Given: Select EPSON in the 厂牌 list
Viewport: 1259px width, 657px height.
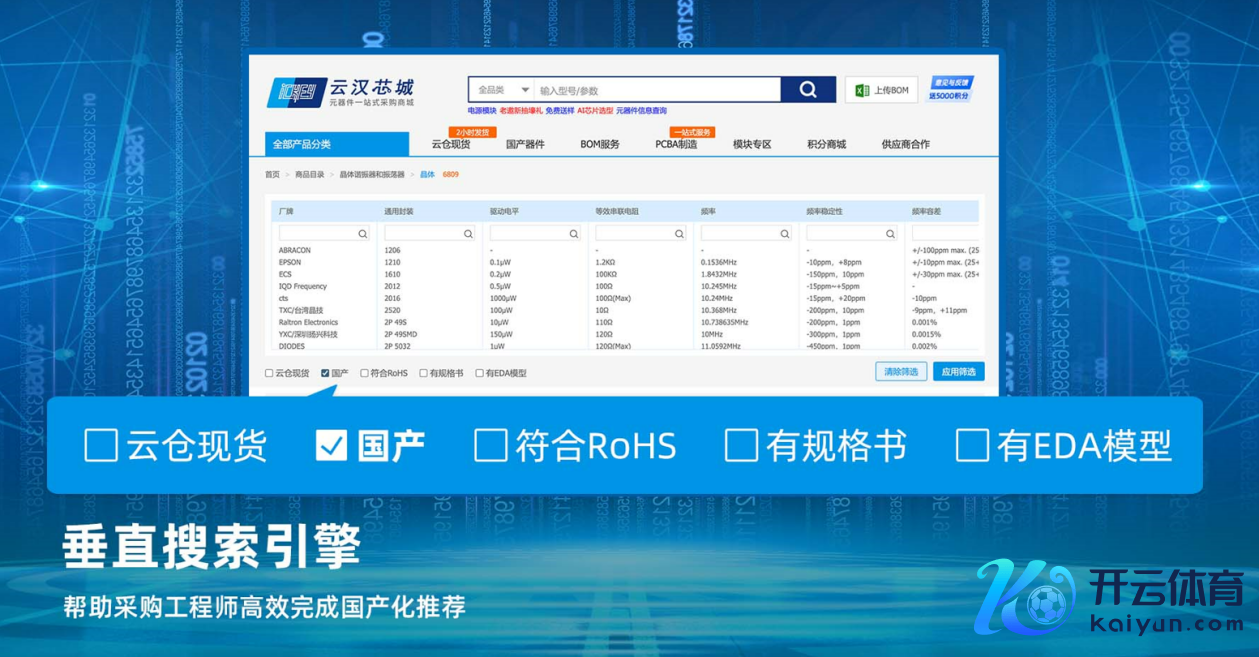Looking at the screenshot, I should tap(290, 263).
